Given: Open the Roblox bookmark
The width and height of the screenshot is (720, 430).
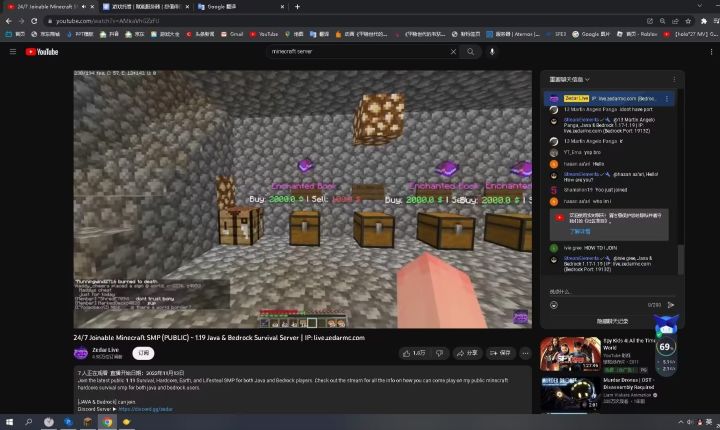Looking at the screenshot, I should tap(637, 34).
